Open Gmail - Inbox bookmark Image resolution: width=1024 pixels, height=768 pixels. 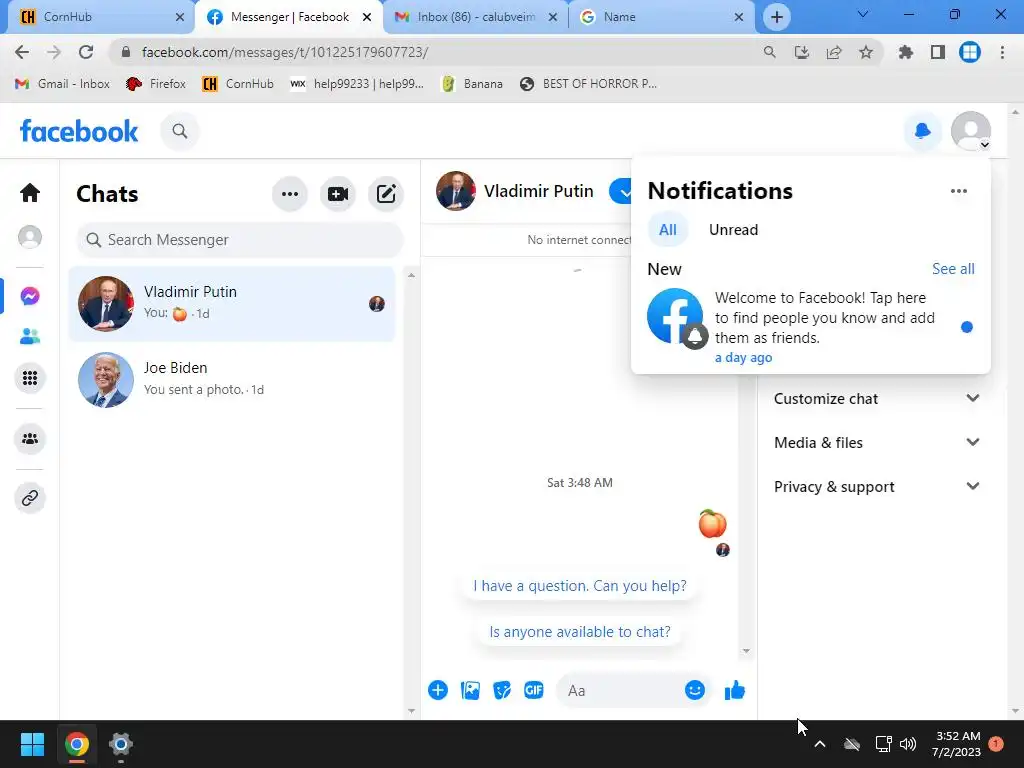click(63, 84)
